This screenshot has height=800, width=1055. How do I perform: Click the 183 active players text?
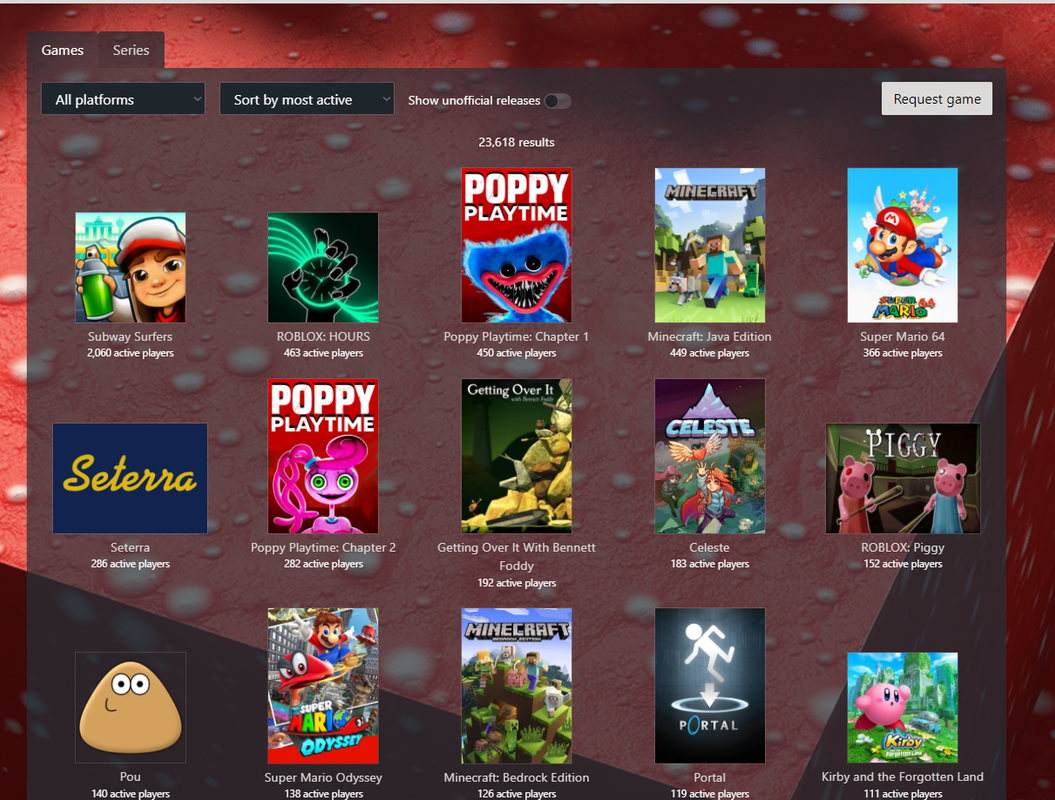pos(710,564)
